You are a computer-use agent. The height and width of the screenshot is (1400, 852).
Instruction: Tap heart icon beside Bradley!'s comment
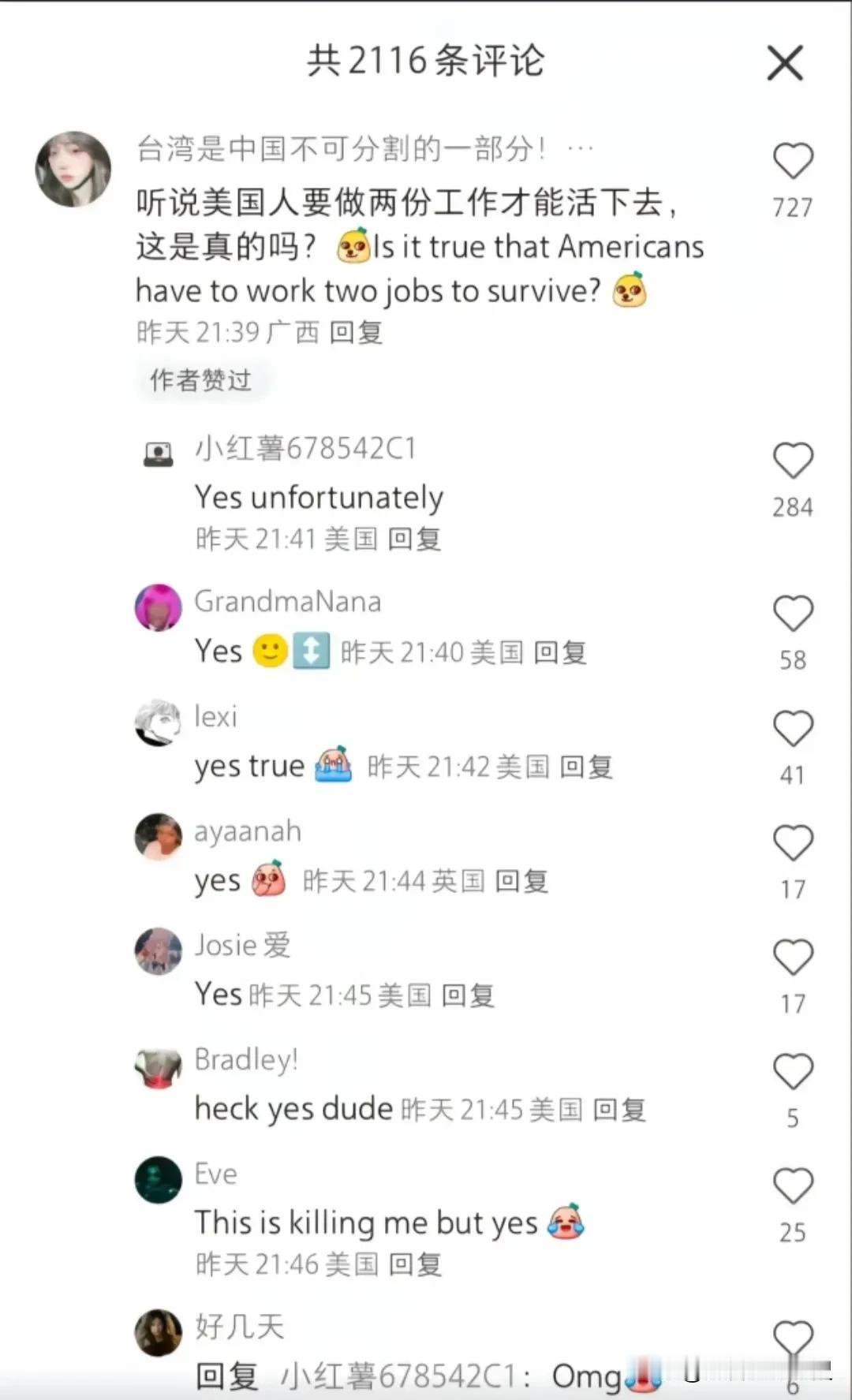pyautogui.click(x=793, y=1072)
